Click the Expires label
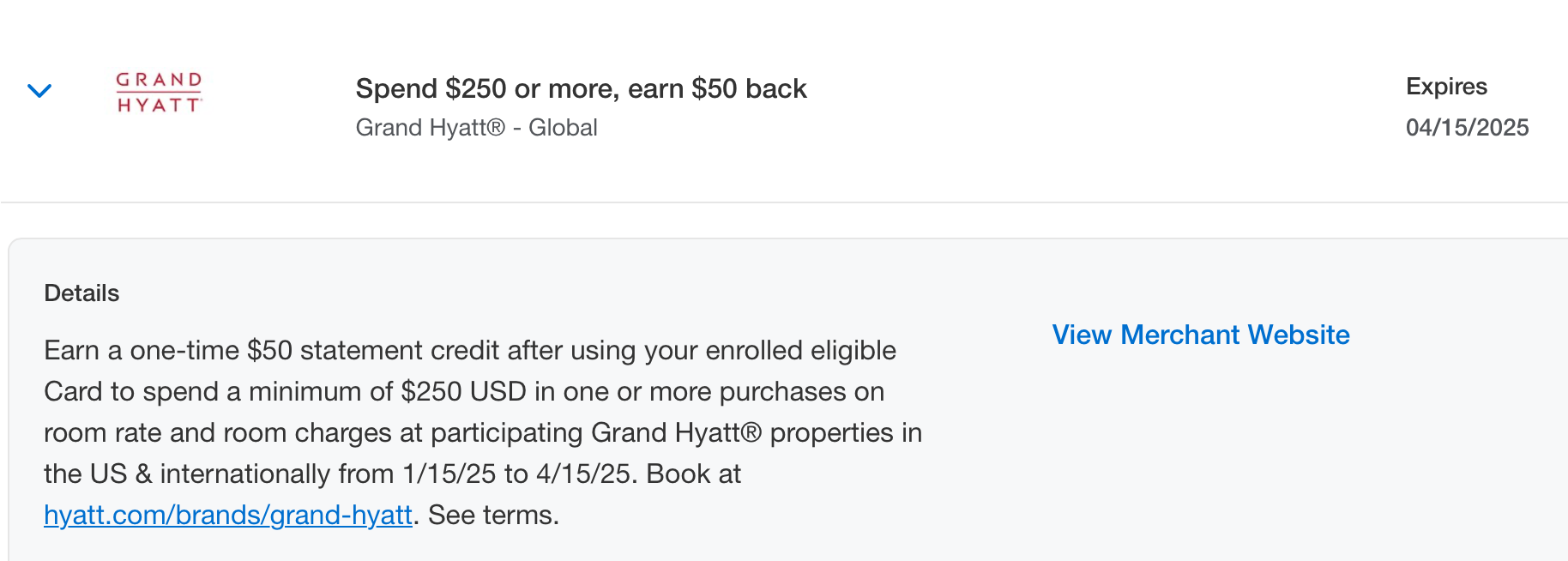The width and height of the screenshot is (1568, 561). click(x=1446, y=87)
